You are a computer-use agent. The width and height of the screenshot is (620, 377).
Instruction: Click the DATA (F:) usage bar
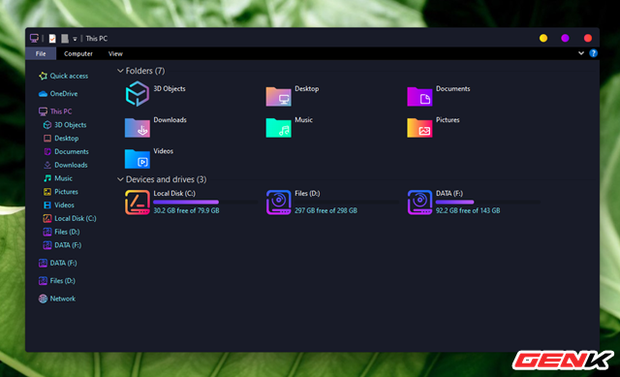488,202
